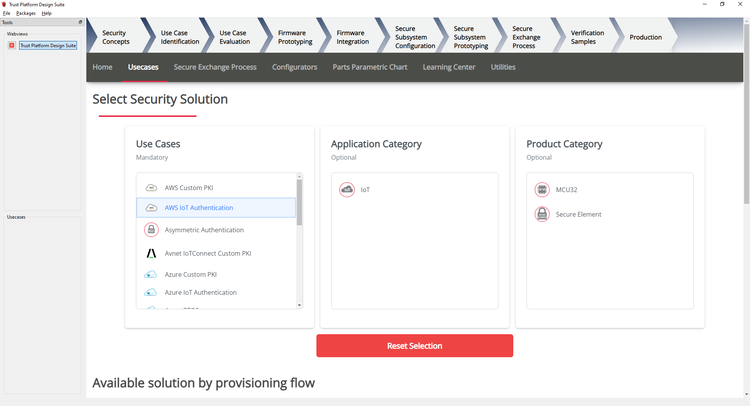Click the main page vertical scrollbar thumb

[747, 114]
